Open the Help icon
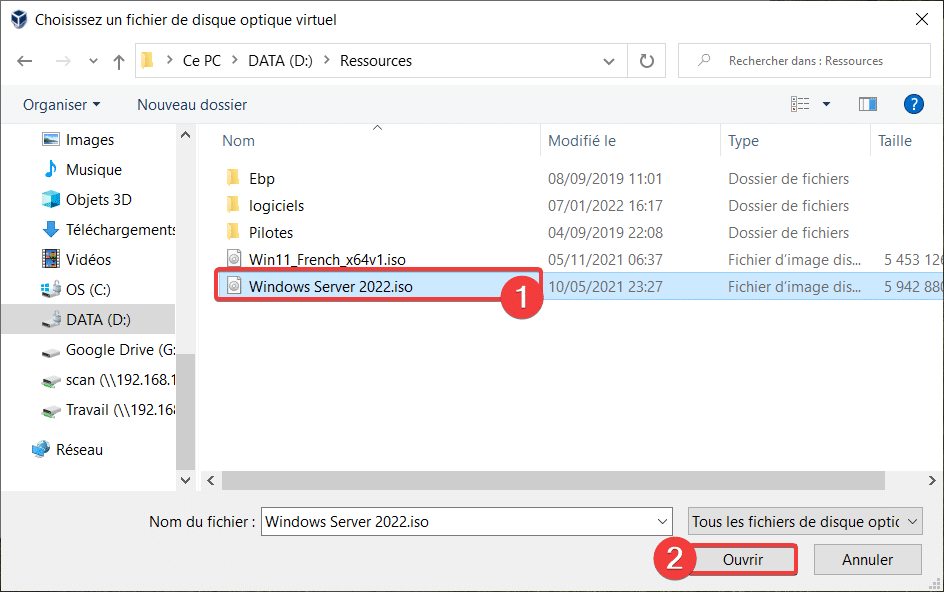The image size is (944, 592). coord(913,104)
